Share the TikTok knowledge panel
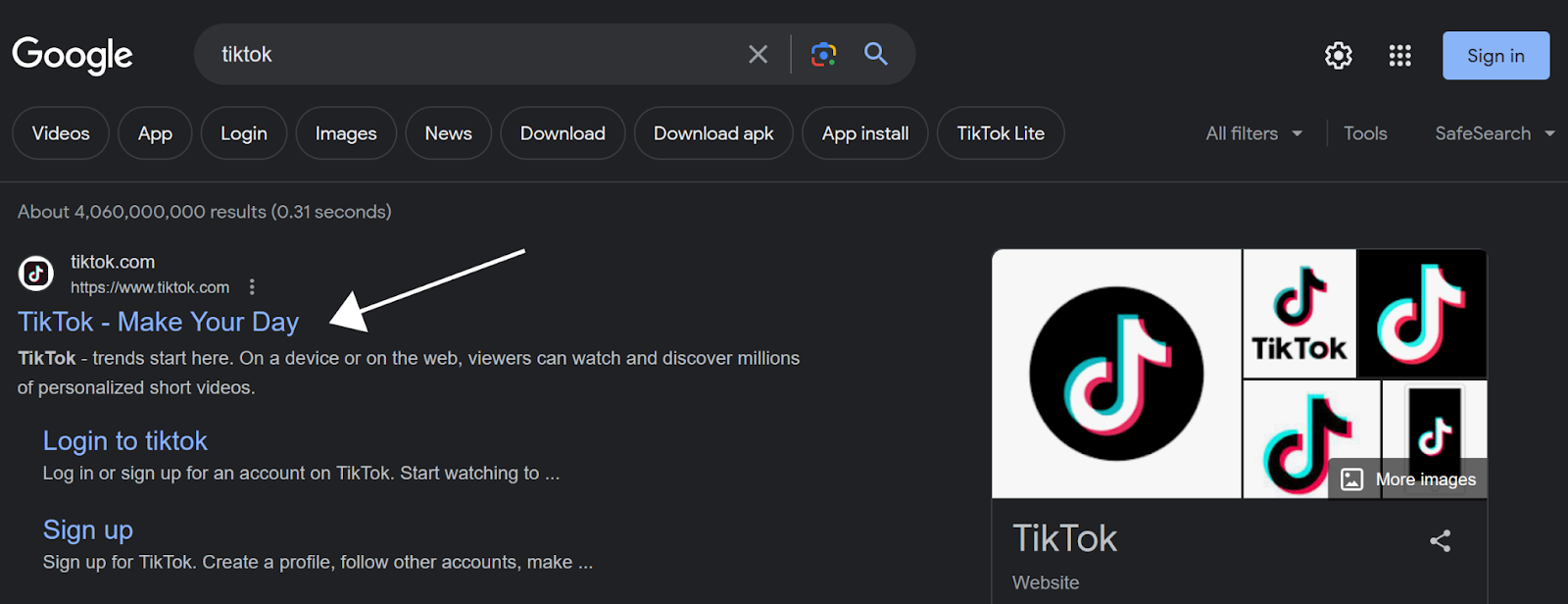This screenshot has height=604, width=1568. tap(1440, 540)
